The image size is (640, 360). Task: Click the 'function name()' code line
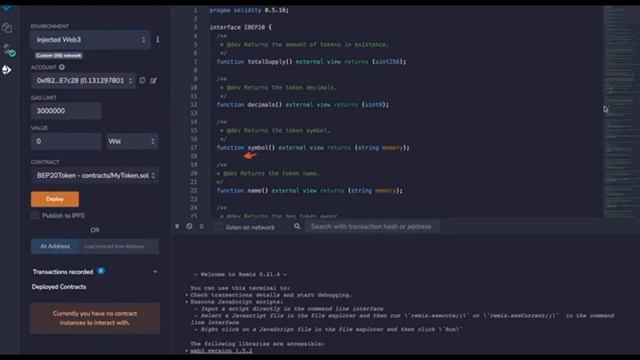(x=310, y=191)
